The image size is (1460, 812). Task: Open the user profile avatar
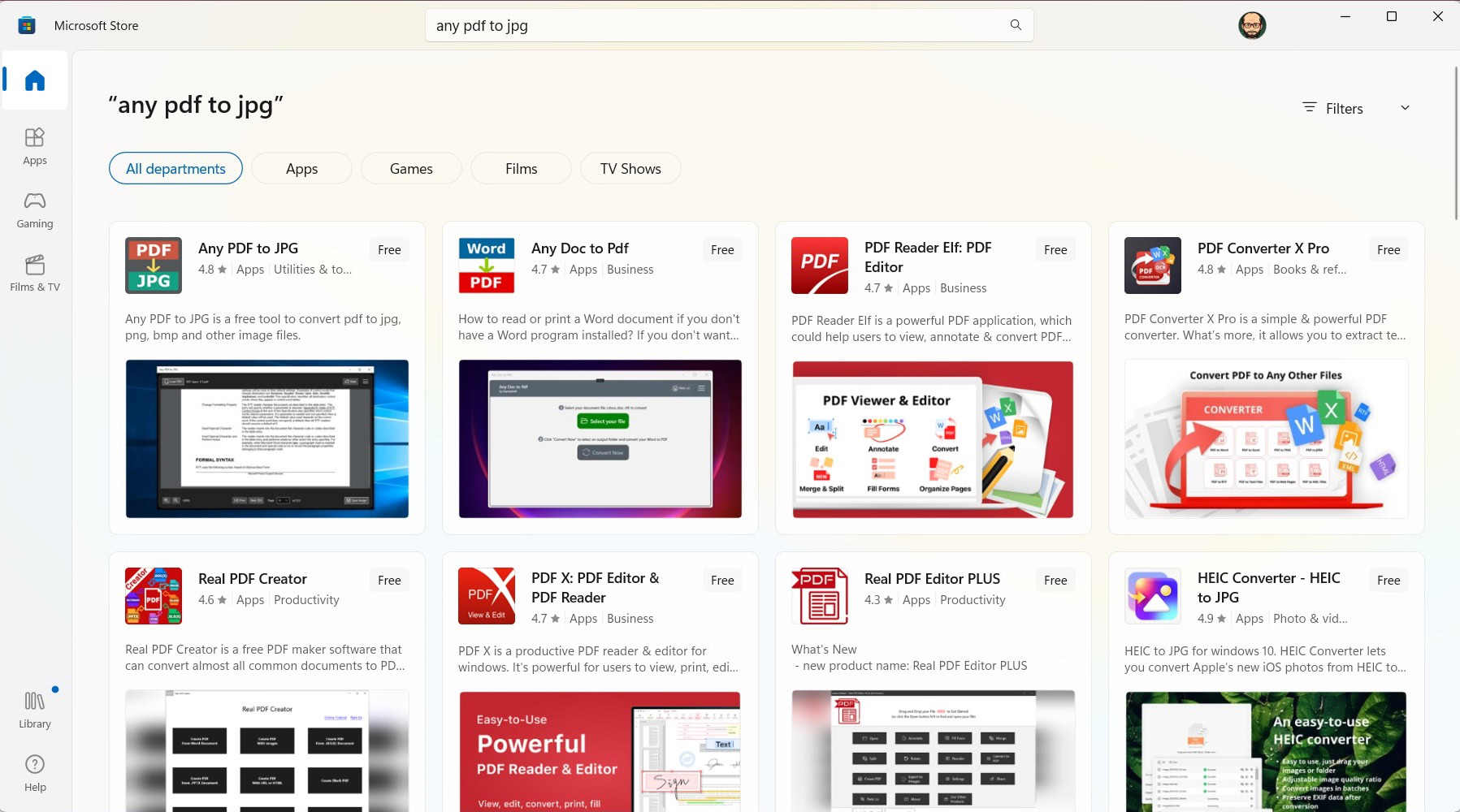click(1252, 25)
